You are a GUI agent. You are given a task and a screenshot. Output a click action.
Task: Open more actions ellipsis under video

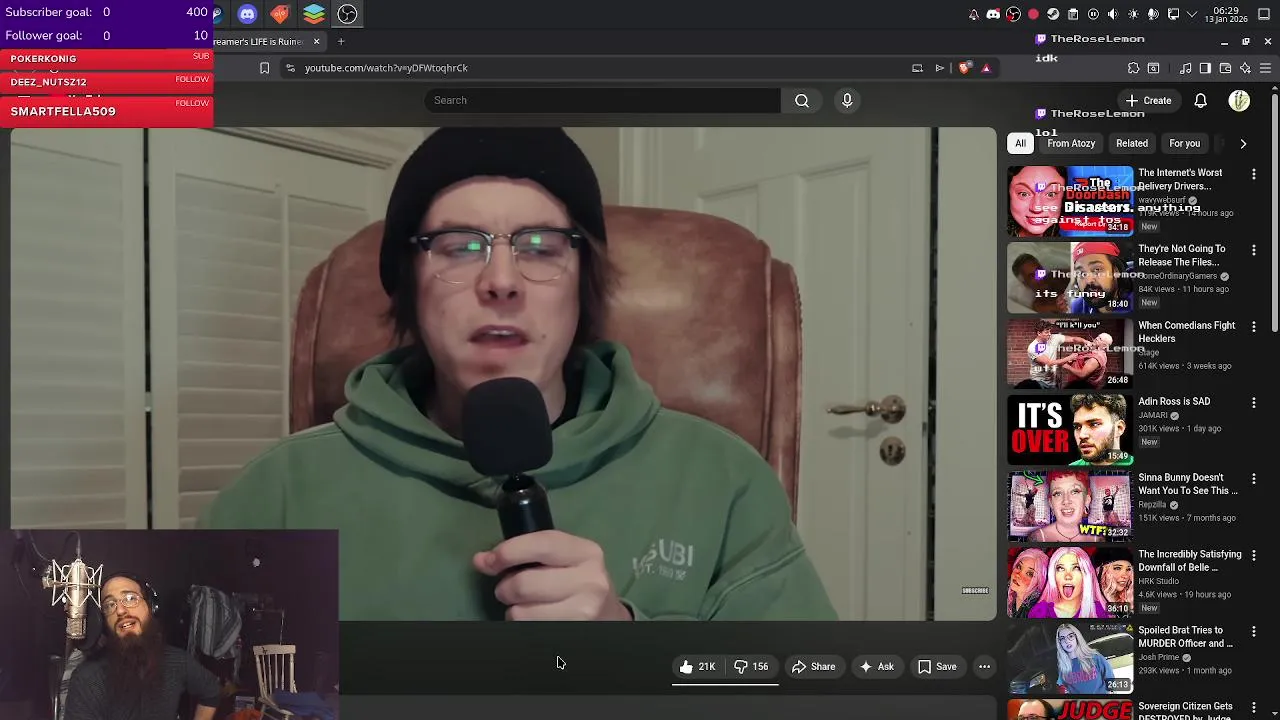984,666
